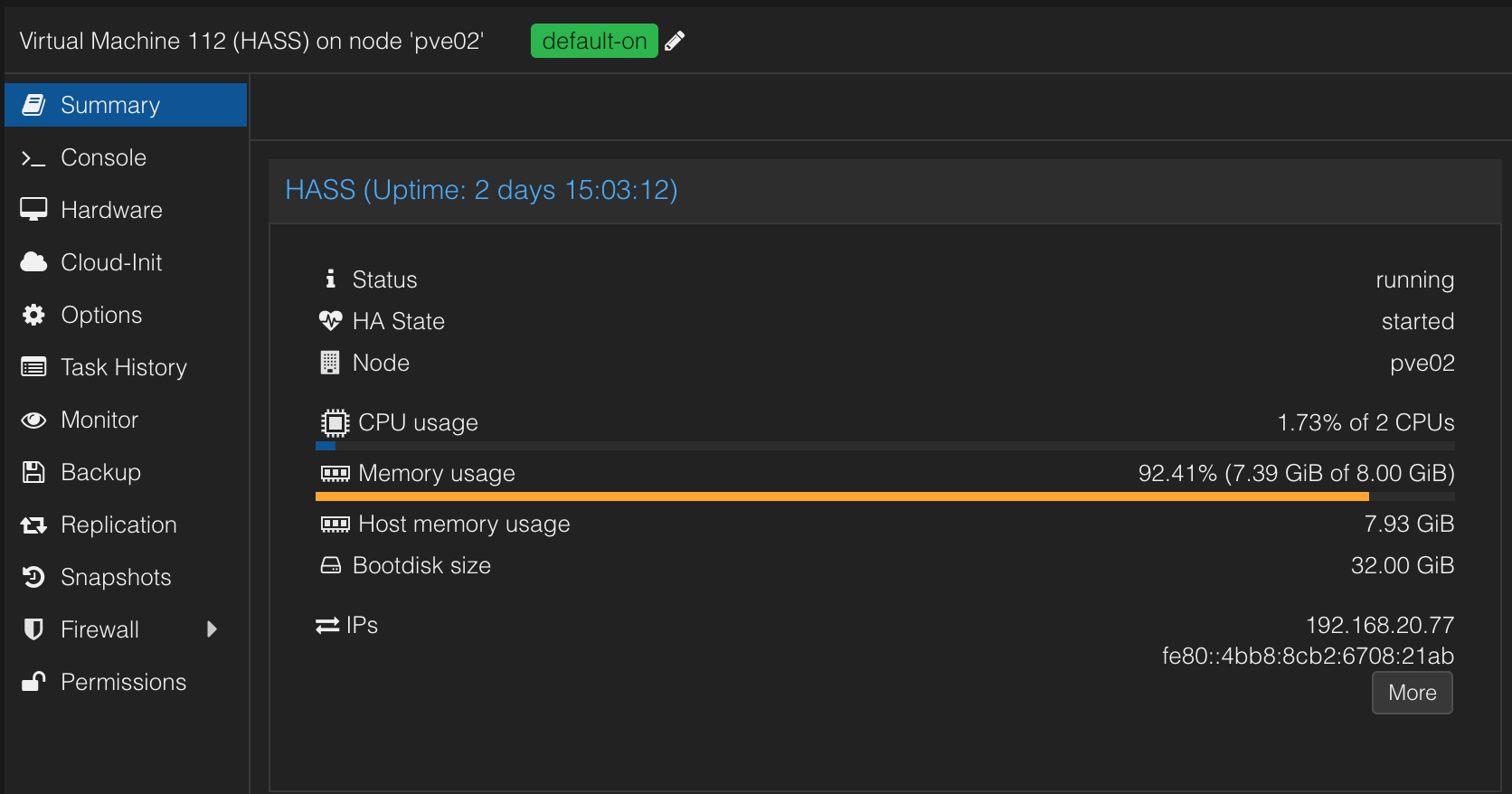Screen dimensions: 1512x794
Task: Click the HA State heartbeat icon
Action: coord(330,321)
